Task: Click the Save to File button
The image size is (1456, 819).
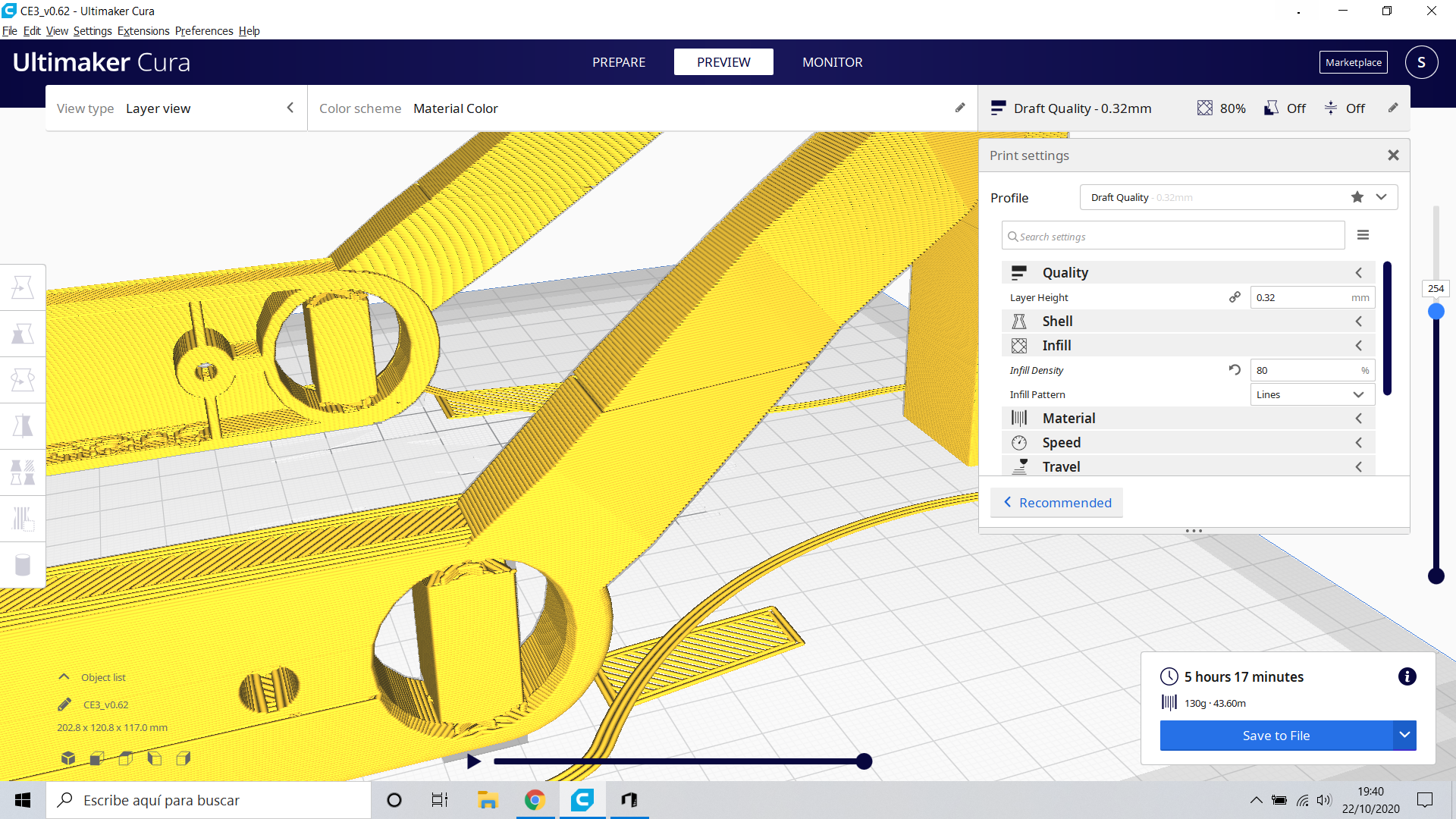Action: click(x=1276, y=735)
